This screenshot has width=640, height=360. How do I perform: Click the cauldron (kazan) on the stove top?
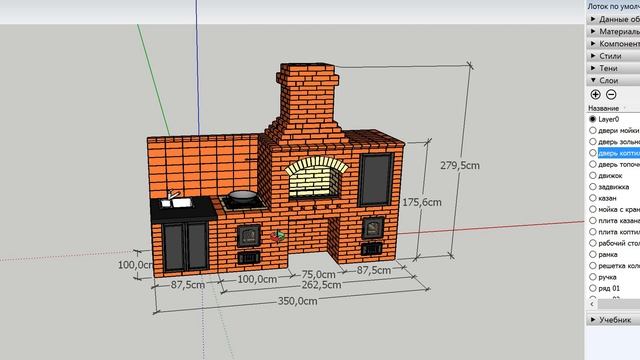pyautogui.click(x=242, y=197)
